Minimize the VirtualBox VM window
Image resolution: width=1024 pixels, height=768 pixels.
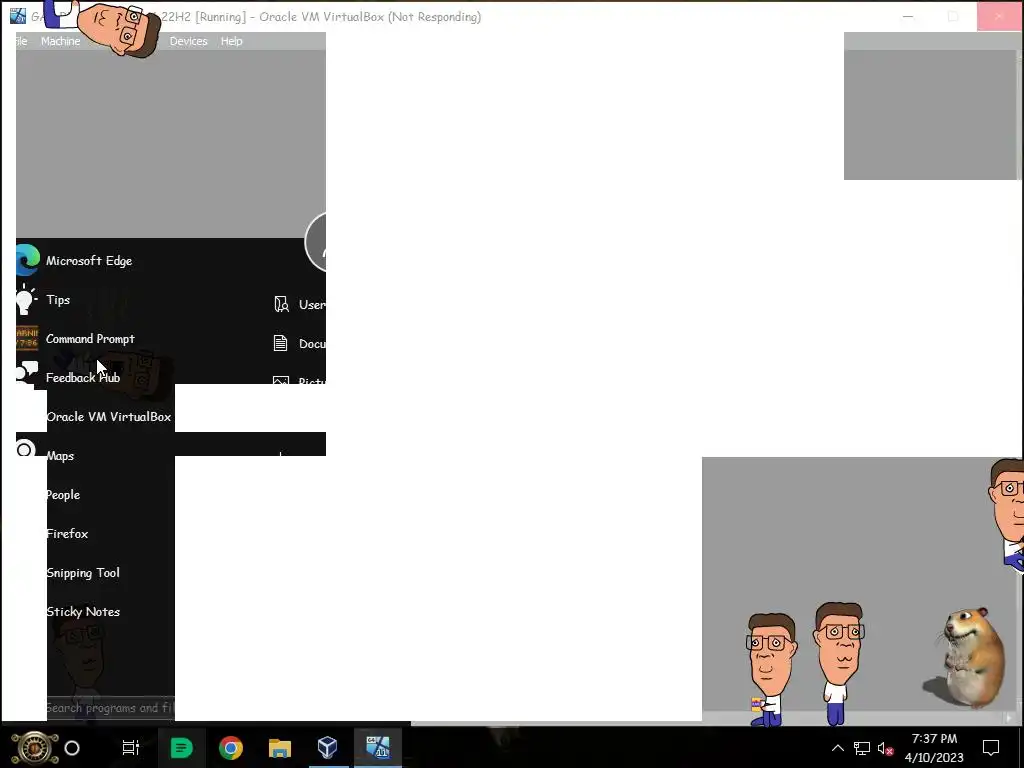coord(908,16)
